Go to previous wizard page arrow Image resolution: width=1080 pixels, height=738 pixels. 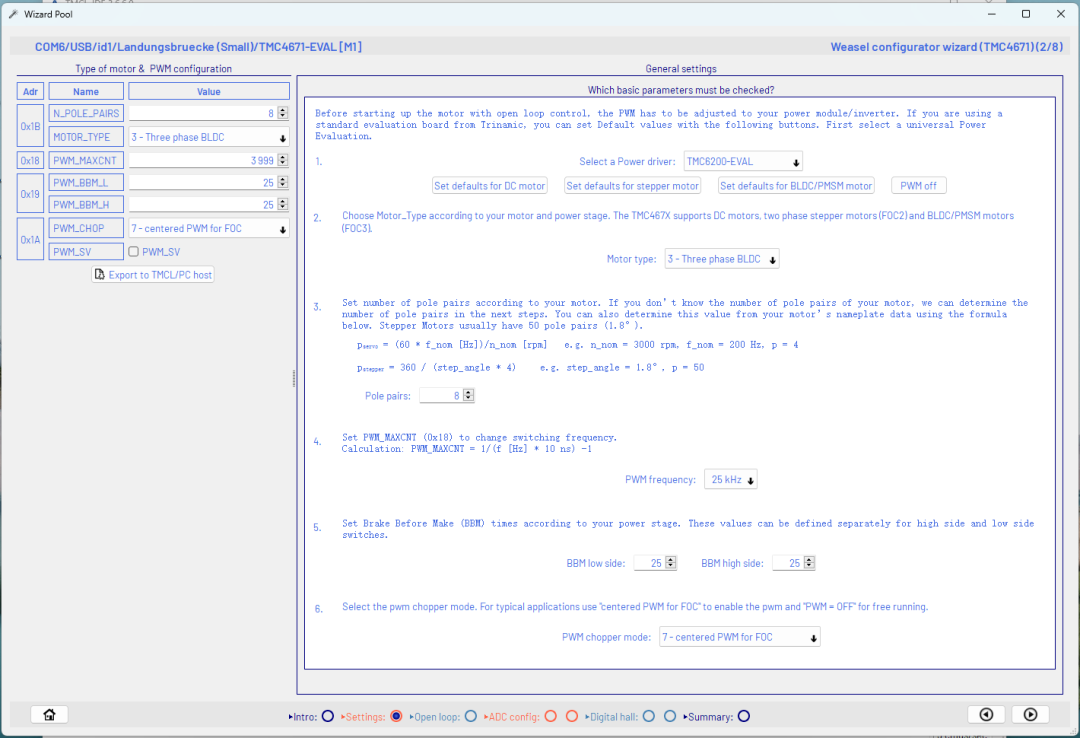[986, 715]
